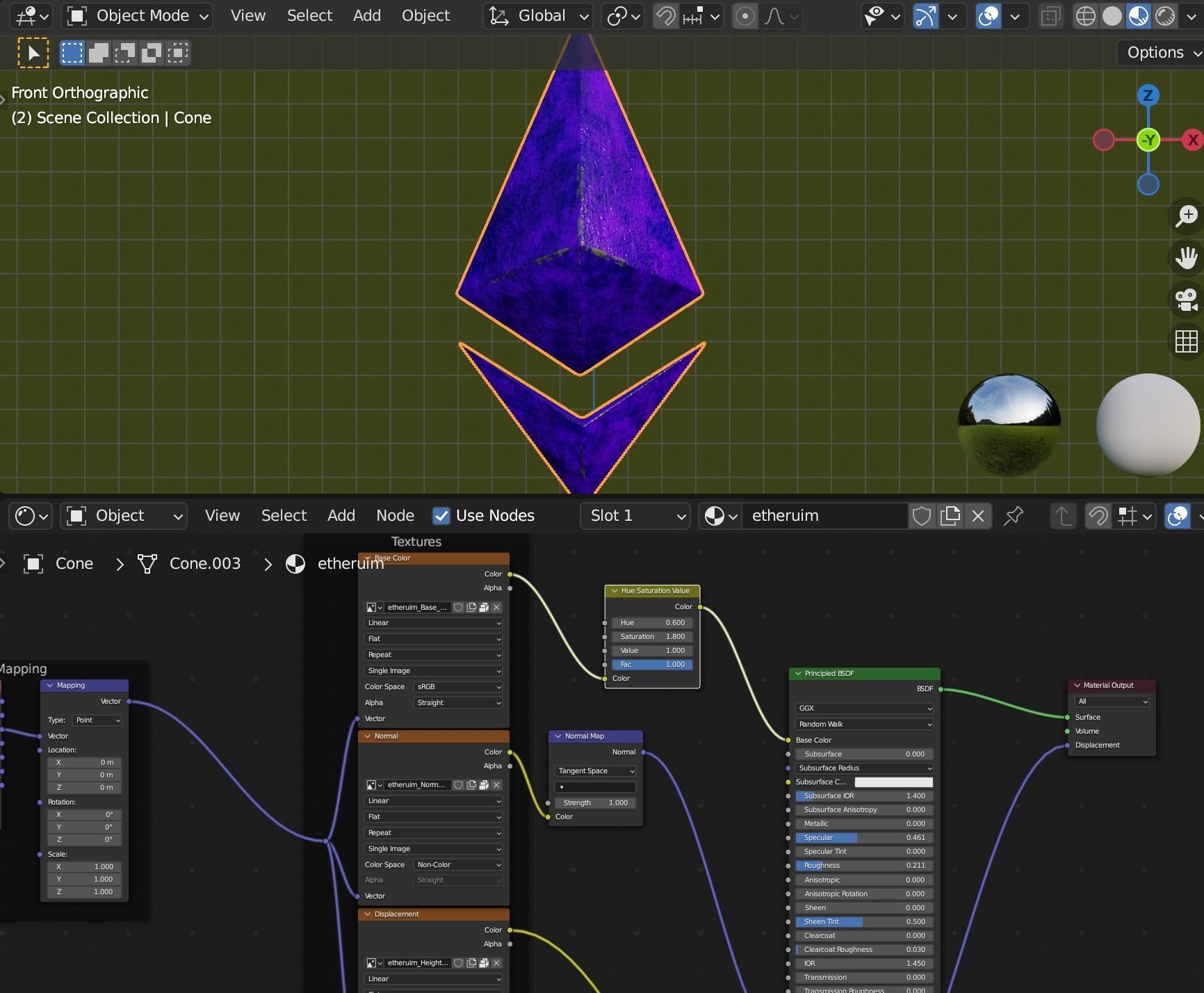Image resolution: width=1204 pixels, height=993 pixels.
Task: Click the zoom magnifier in viewport
Action: click(x=1186, y=216)
